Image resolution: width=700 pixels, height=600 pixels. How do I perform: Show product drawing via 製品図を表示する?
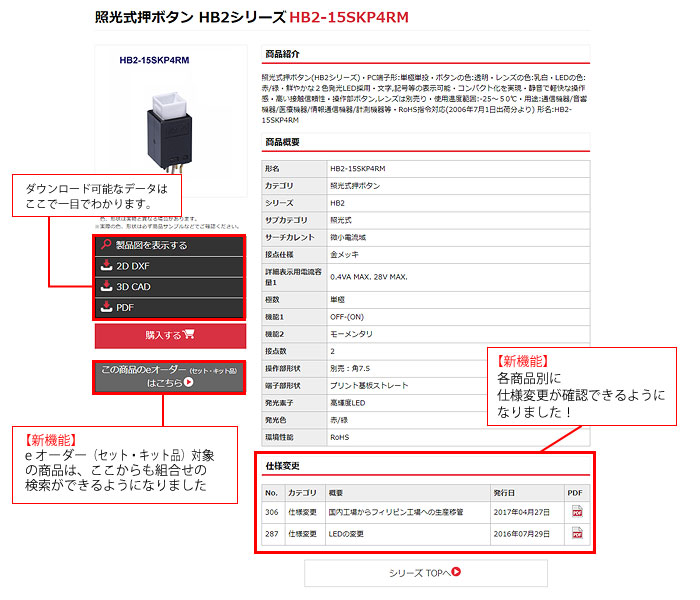click(170, 246)
